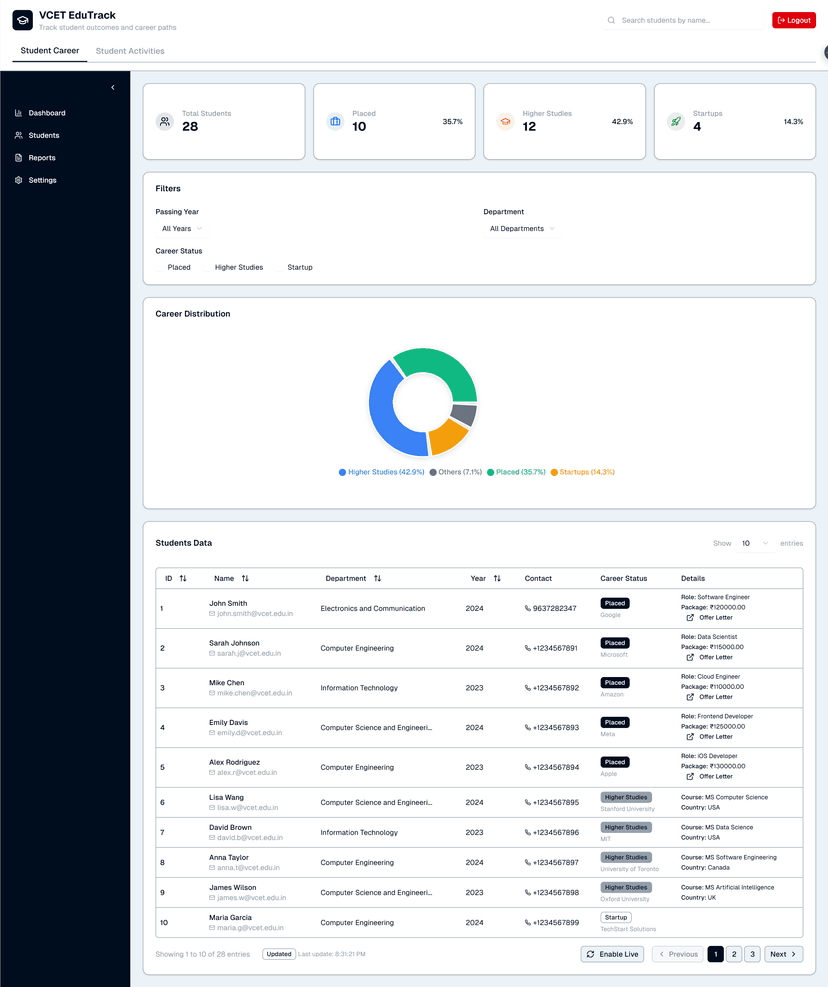Open Reports in the sidebar menu
Image resolution: width=828 pixels, height=987 pixels.
pos(42,158)
